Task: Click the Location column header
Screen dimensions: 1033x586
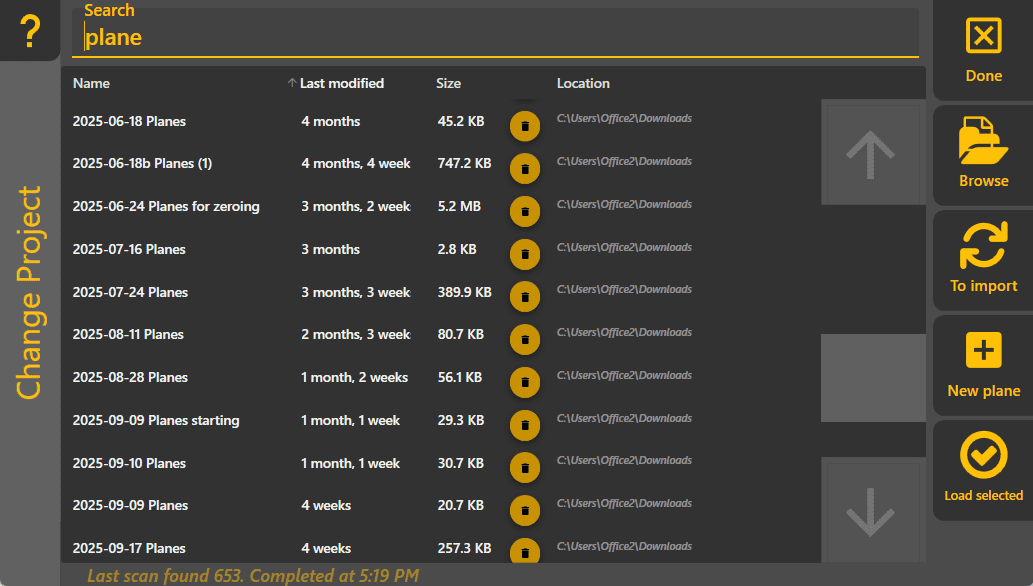Action: pos(583,83)
